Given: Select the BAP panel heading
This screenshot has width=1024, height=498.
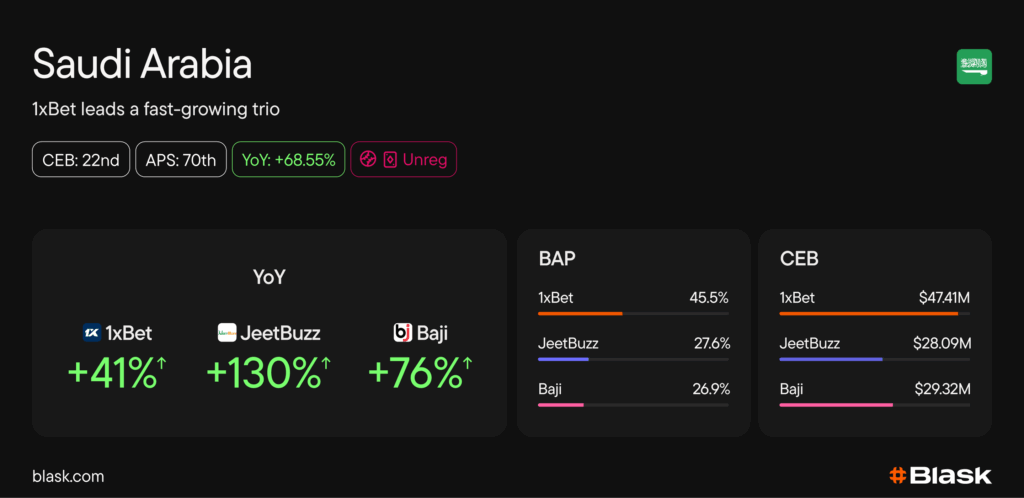Looking at the screenshot, I should (x=557, y=259).
